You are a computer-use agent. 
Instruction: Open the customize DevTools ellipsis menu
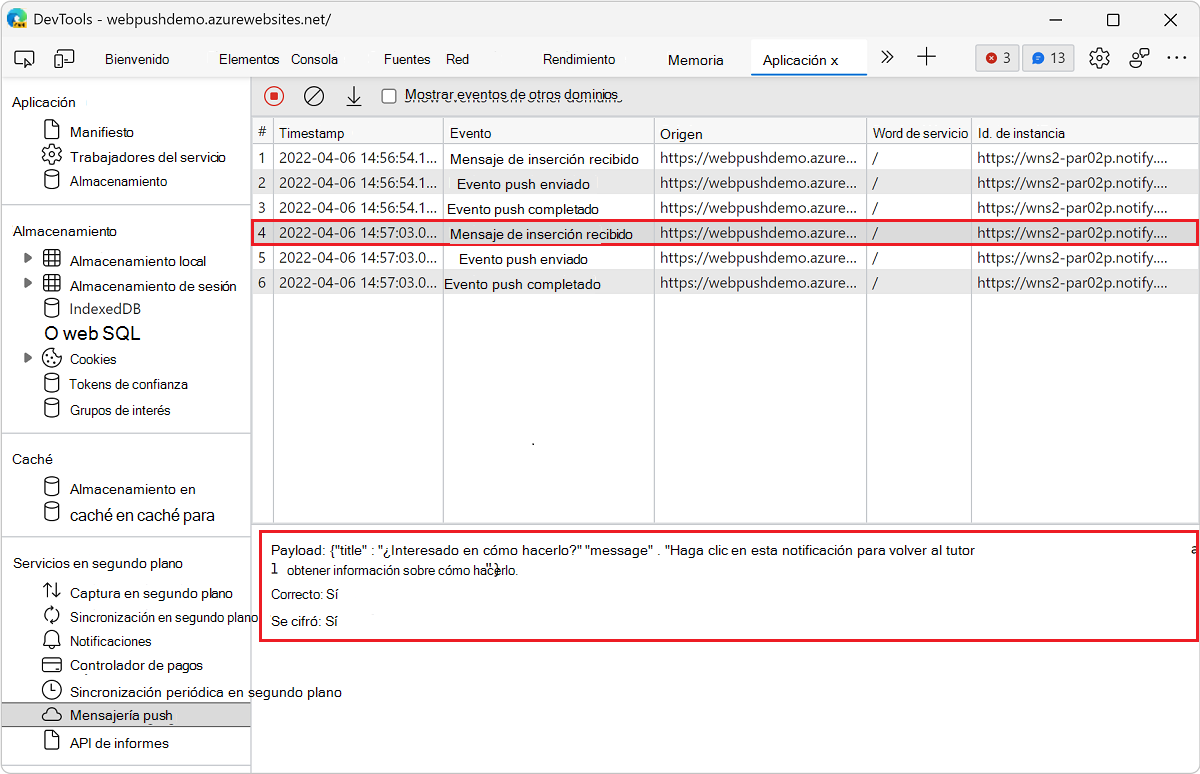1177,58
